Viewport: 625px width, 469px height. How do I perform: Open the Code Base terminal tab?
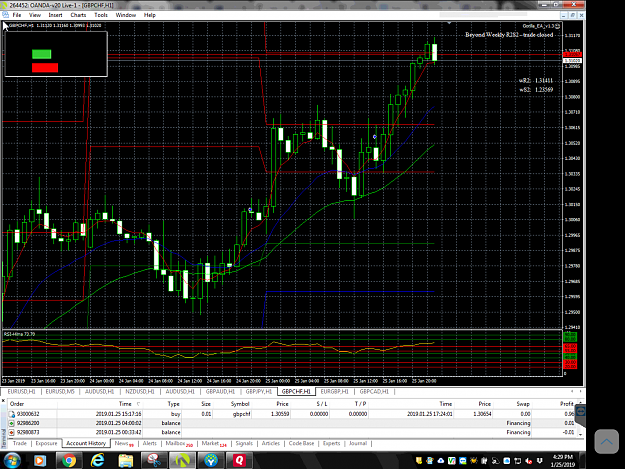tap(301, 443)
